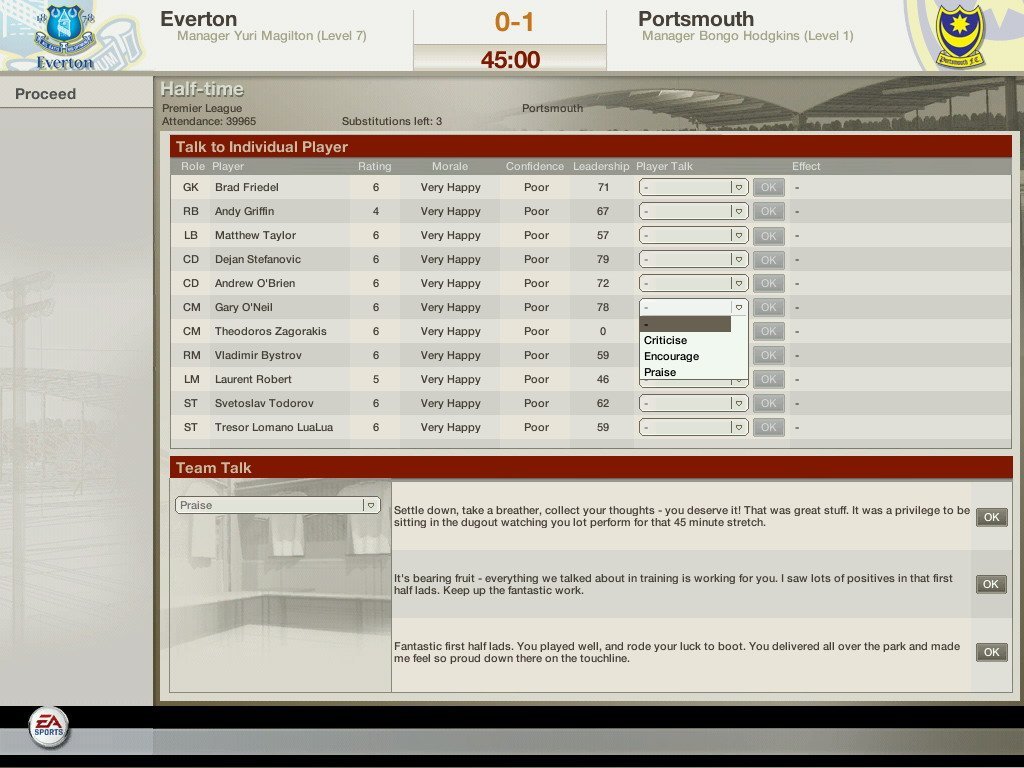The height and width of the screenshot is (768, 1024).
Task: Click the Rating column header
Action: point(375,166)
